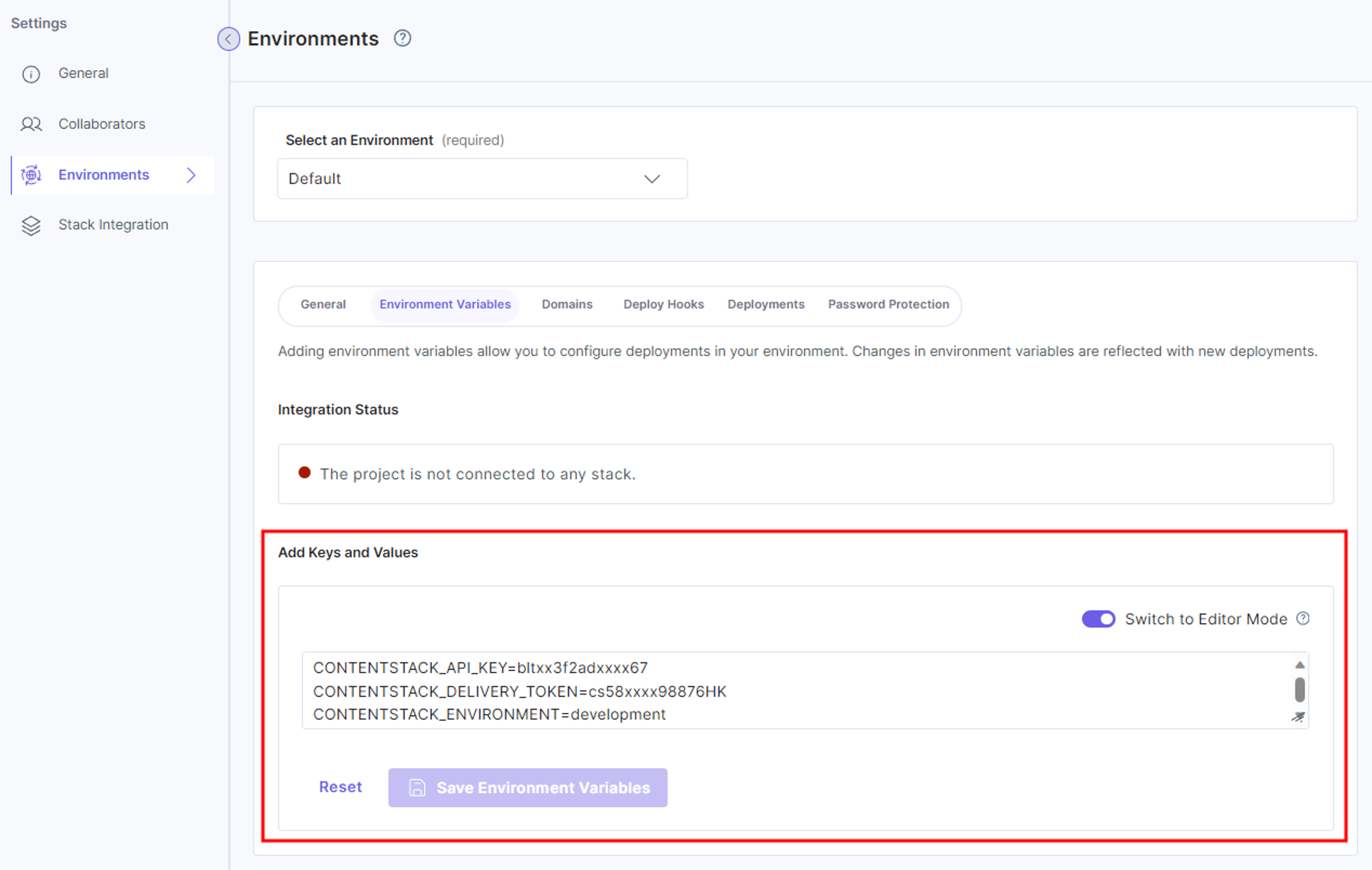Click the editor vertical scrollbar thumb
Screen dimensions: 1372x870
pos(1299,689)
